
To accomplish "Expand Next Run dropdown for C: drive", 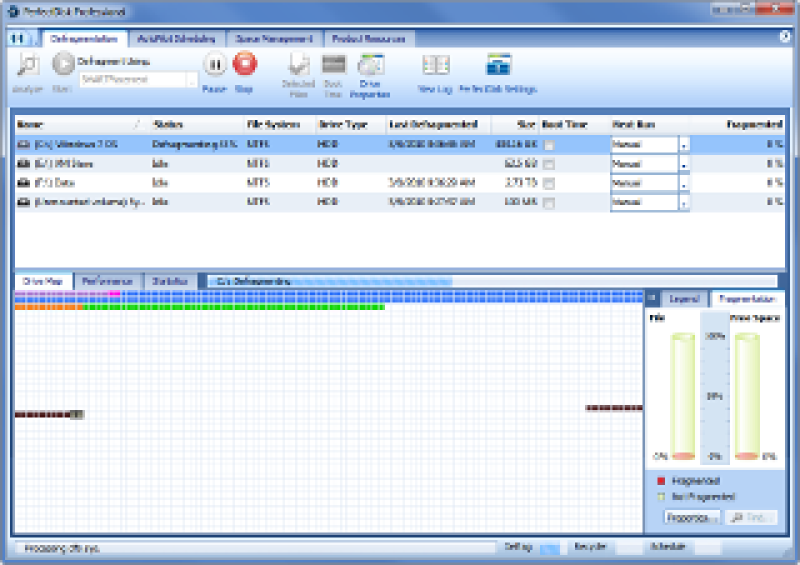I will click(x=684, y=145).
